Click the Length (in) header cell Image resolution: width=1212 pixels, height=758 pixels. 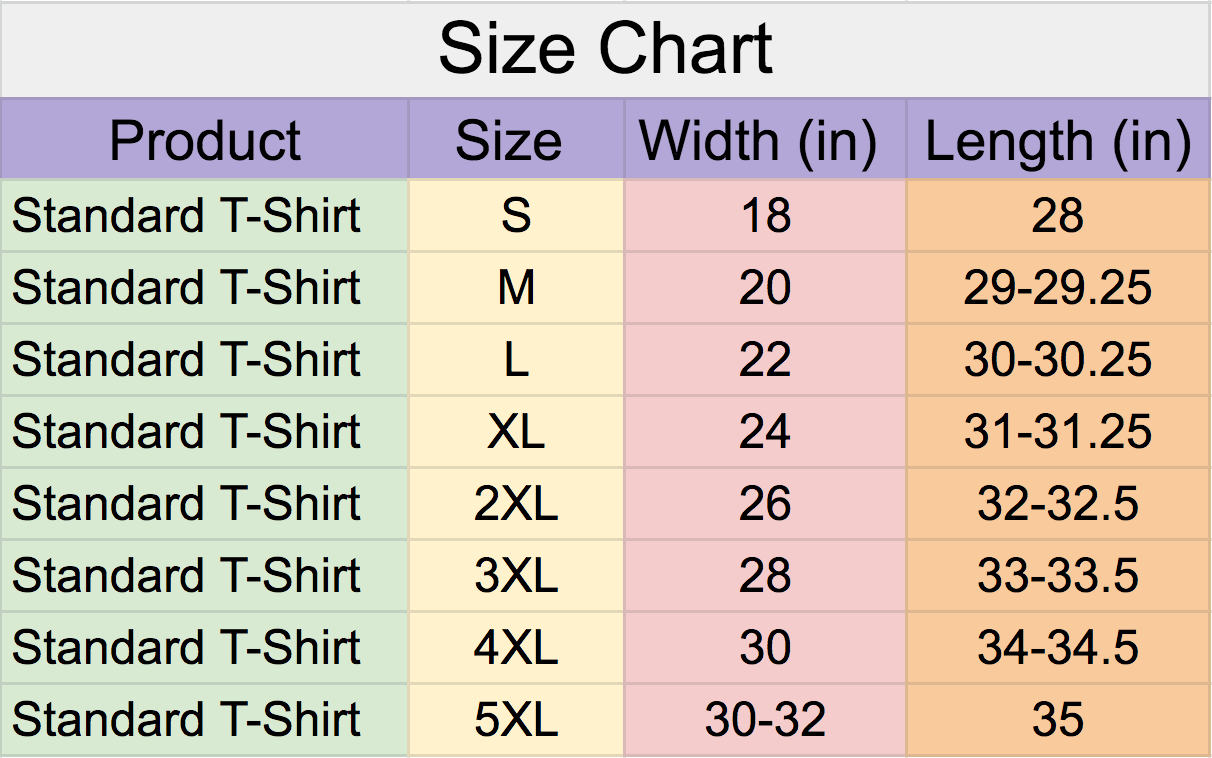1058,140
